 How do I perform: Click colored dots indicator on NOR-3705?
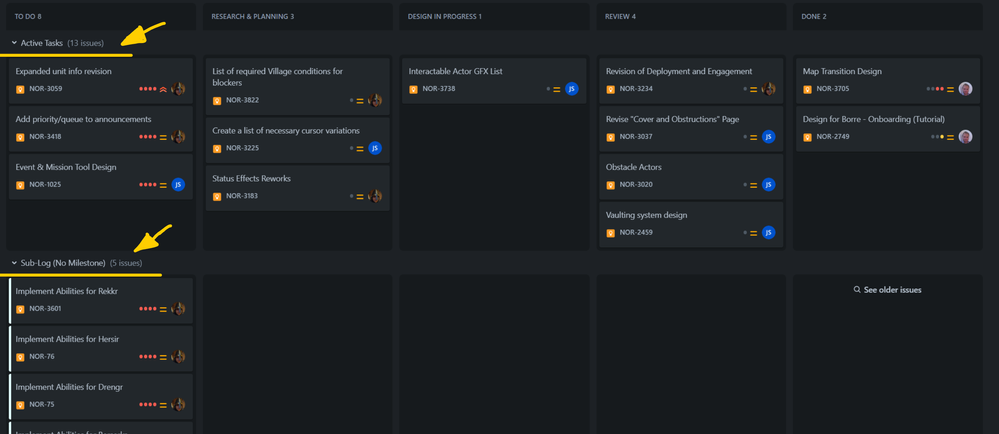(x=935, y=89)
